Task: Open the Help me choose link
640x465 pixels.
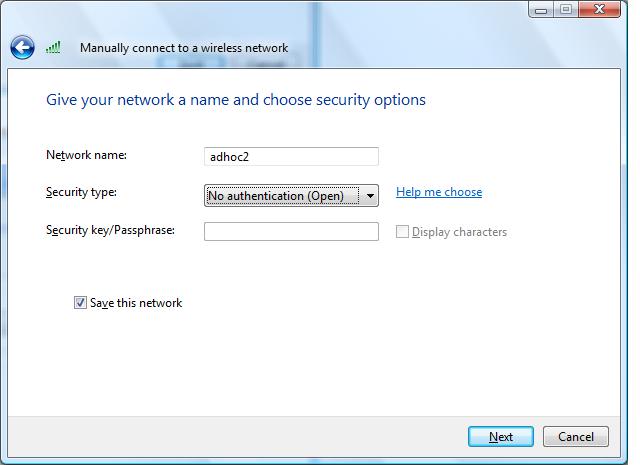Action: click(x=439, y=192)
